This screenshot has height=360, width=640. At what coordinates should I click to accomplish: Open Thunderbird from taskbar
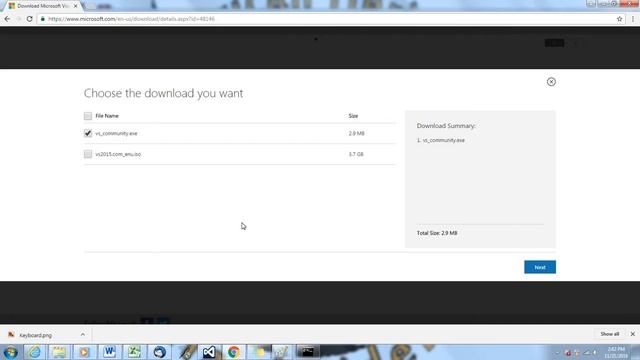159,352
